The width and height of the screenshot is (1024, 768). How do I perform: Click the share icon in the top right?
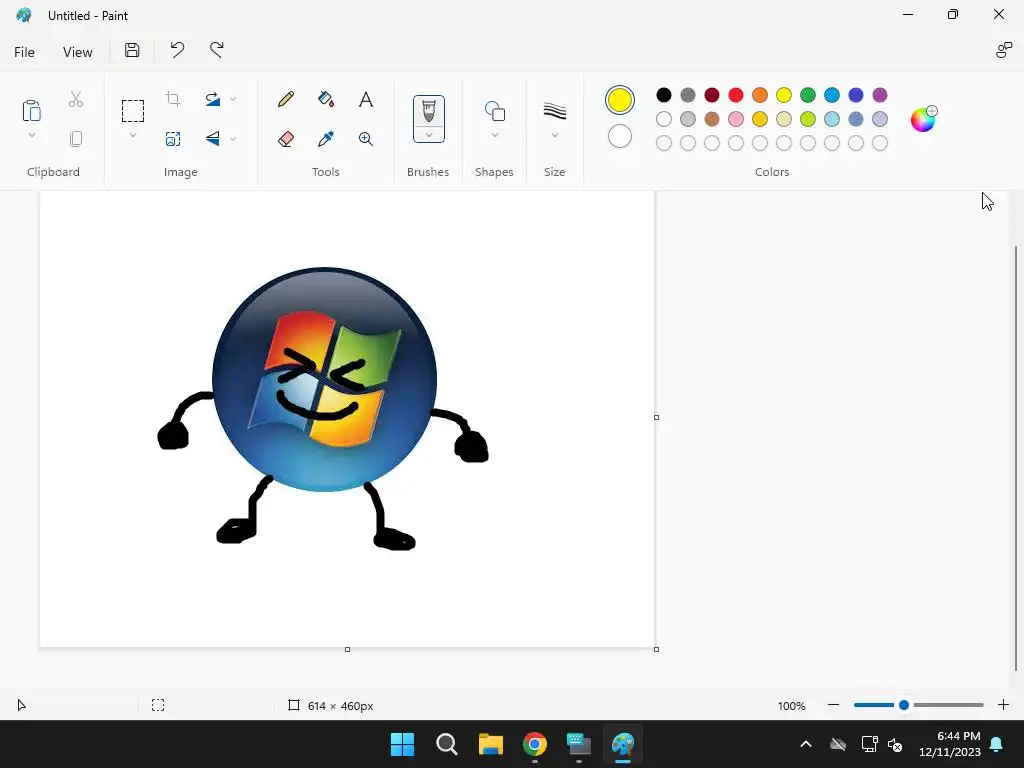point(1004,50)
